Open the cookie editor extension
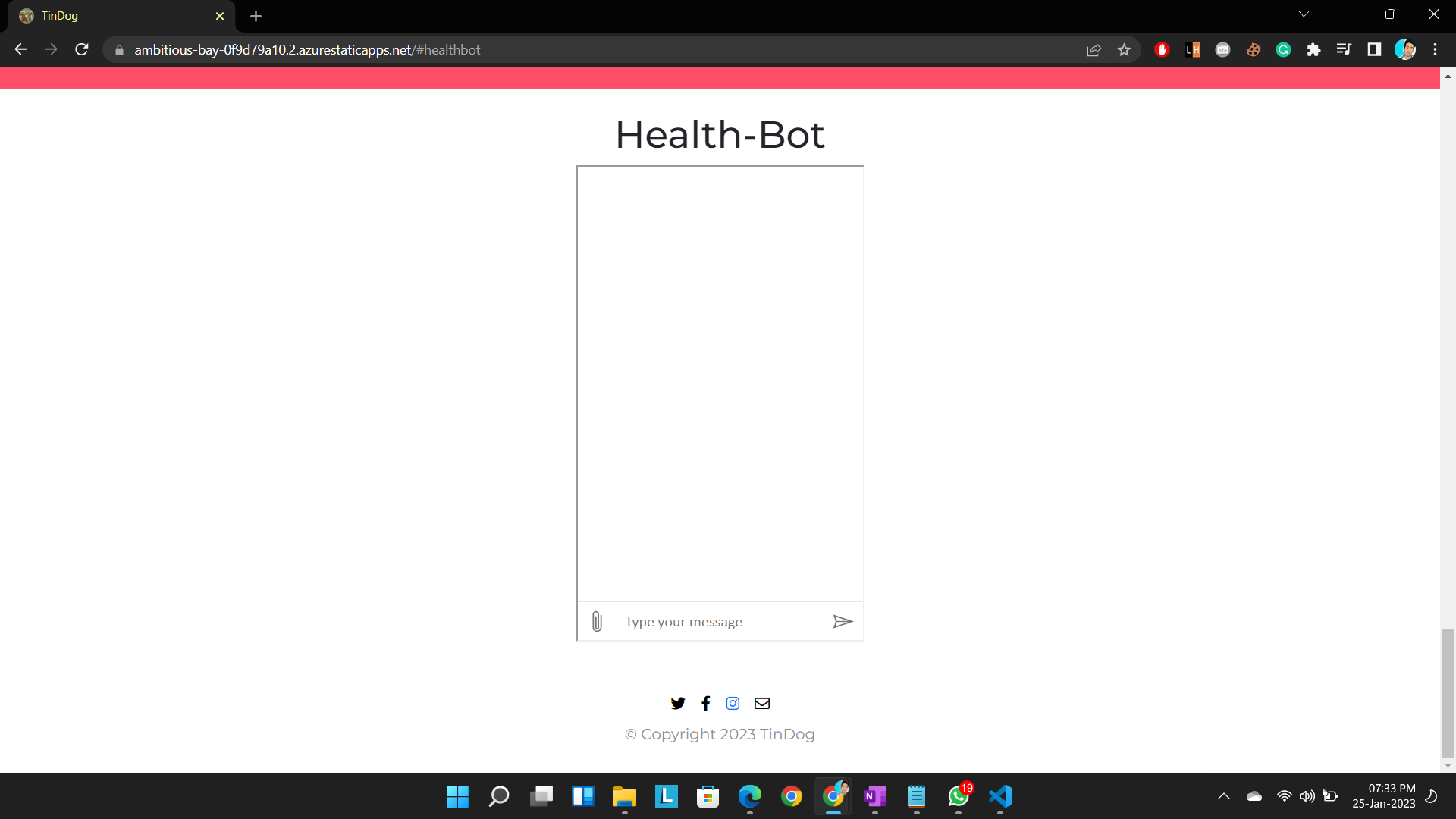Screen dimensions: 1456x819 1253,49
